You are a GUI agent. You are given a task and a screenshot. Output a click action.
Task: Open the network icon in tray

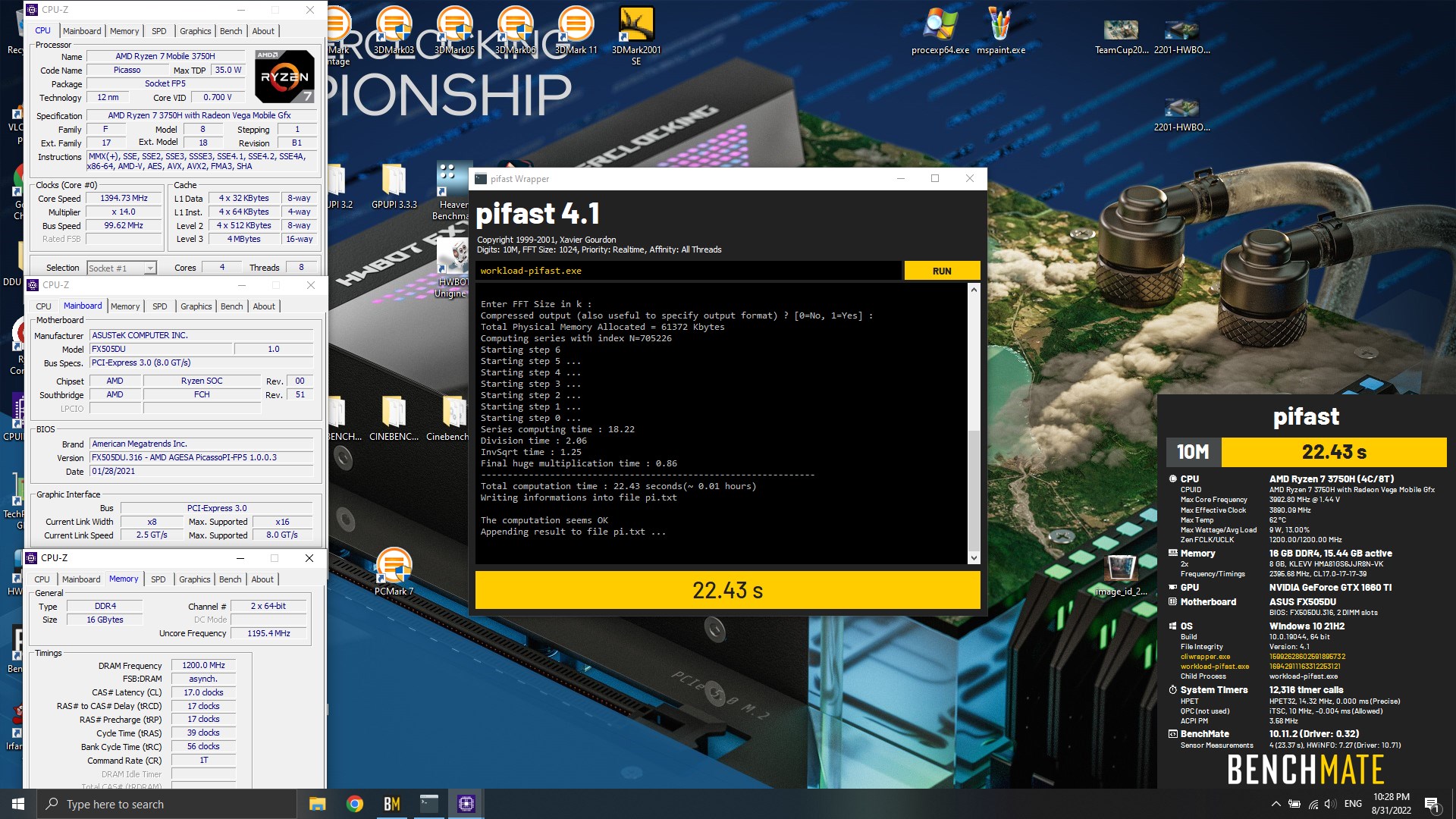point(1313,804)
